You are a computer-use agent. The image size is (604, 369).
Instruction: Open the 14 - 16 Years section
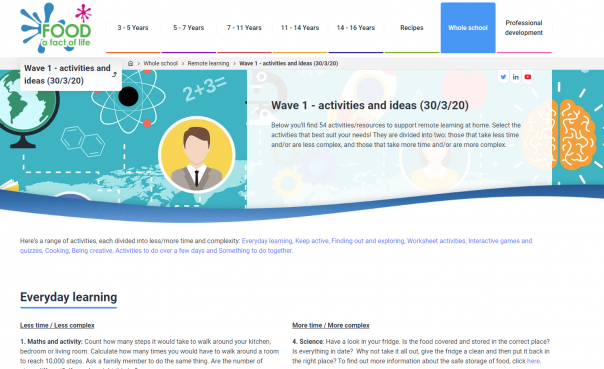pos(356,28)
